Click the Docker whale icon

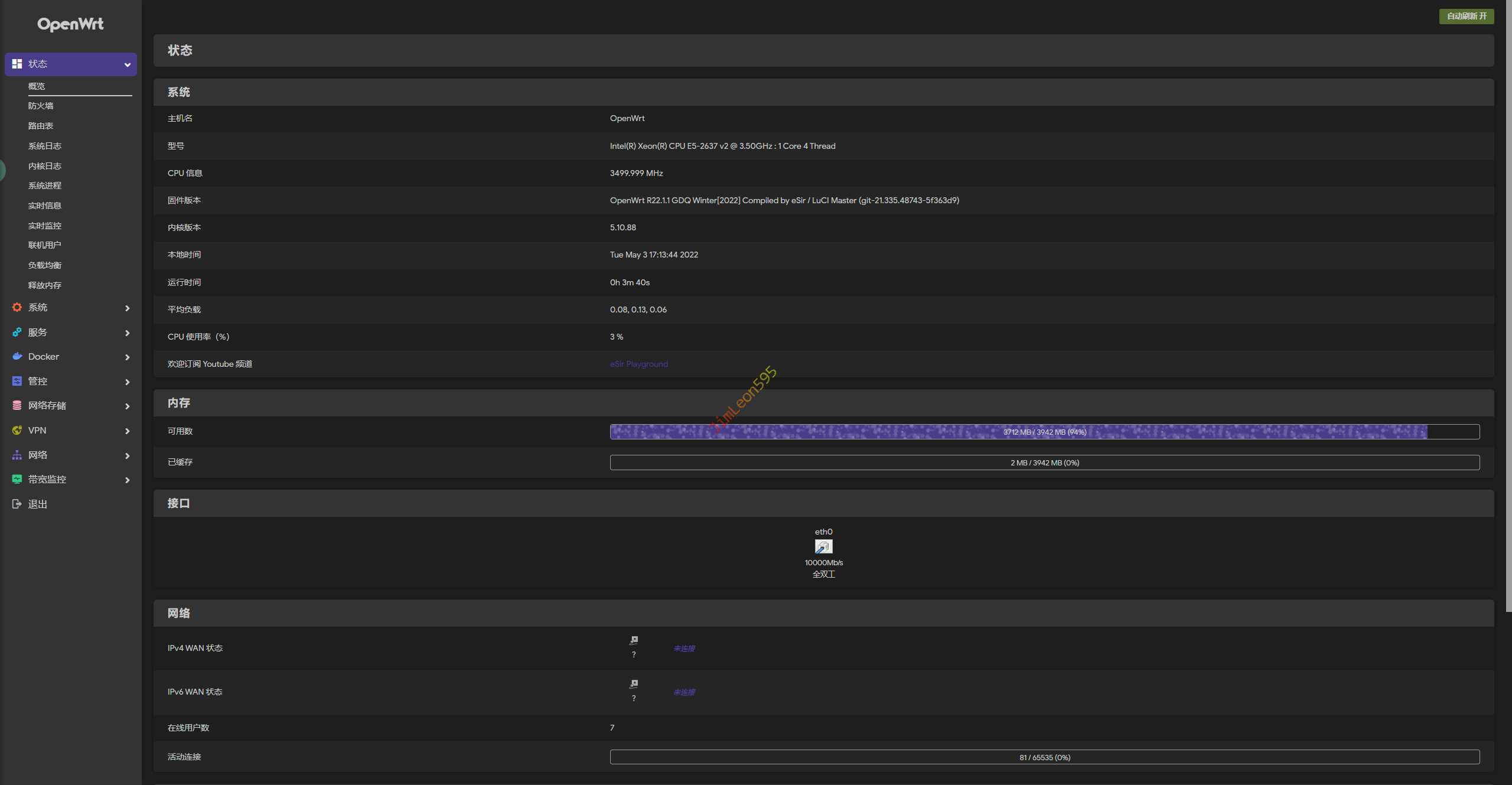pyautogui.click(x=17, y=356)
